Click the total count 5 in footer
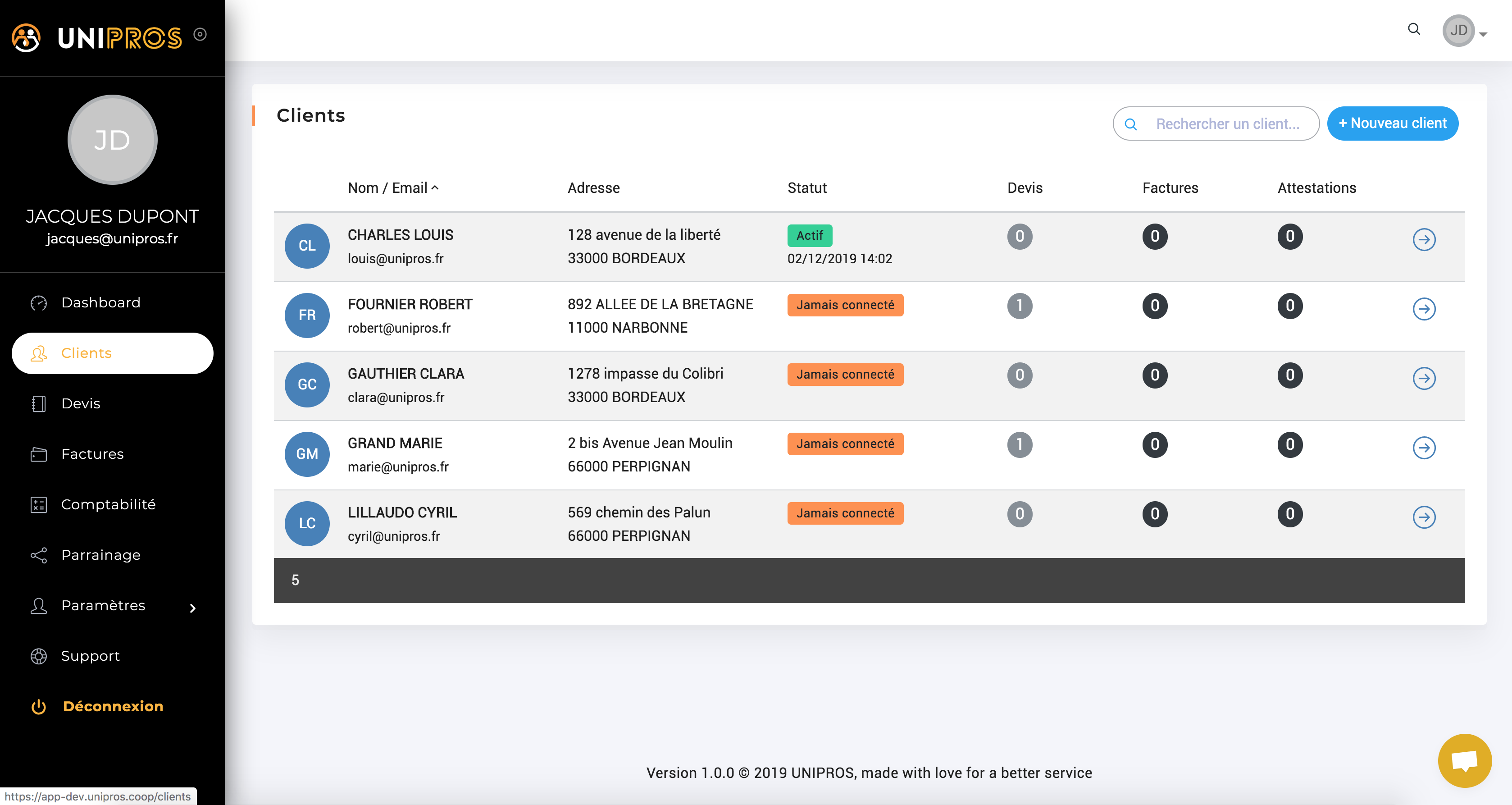The height and width of the screenshot is (805, 1512). point(295,580)
